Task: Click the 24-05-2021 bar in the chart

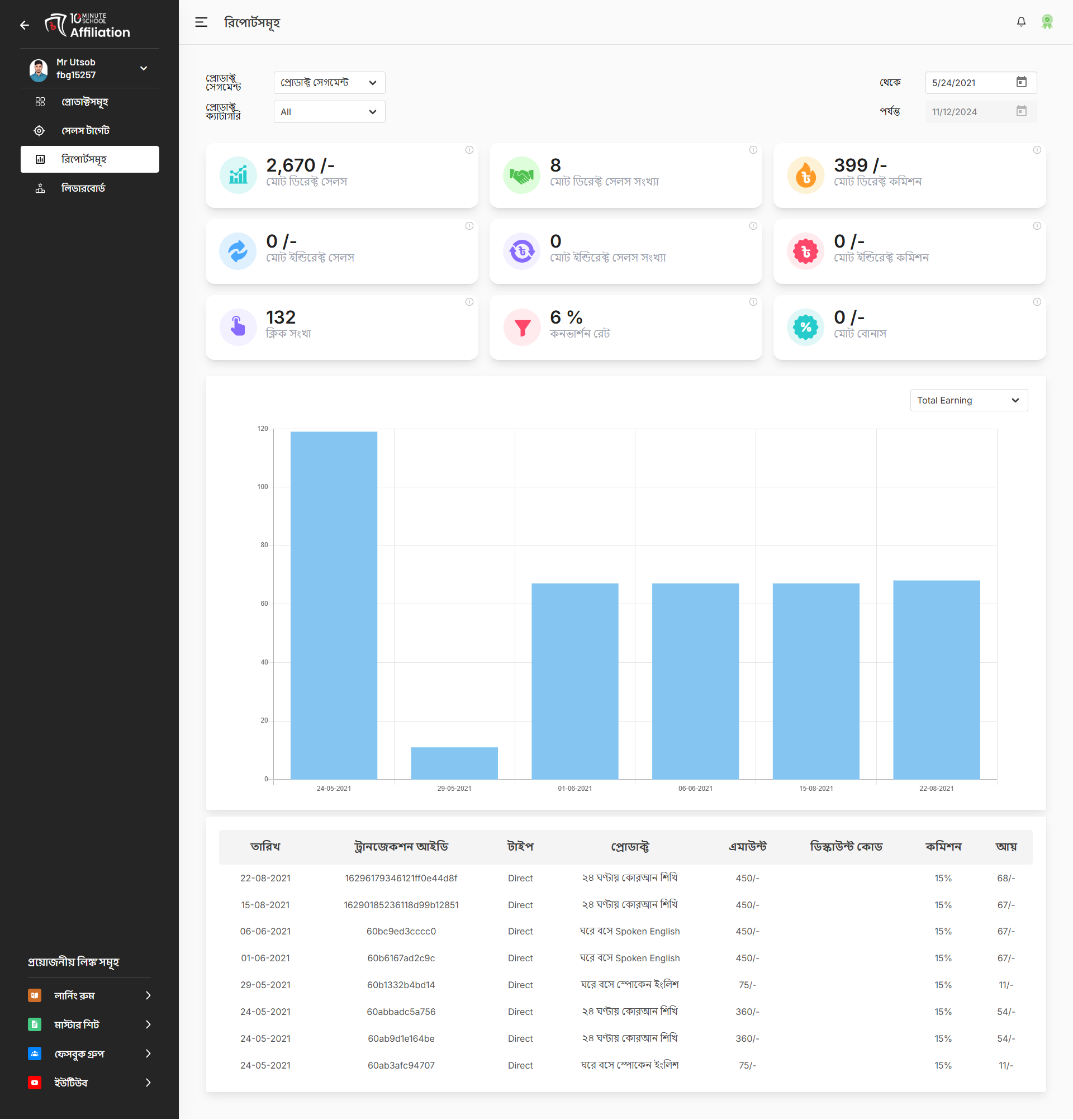Action: (334, 605)
